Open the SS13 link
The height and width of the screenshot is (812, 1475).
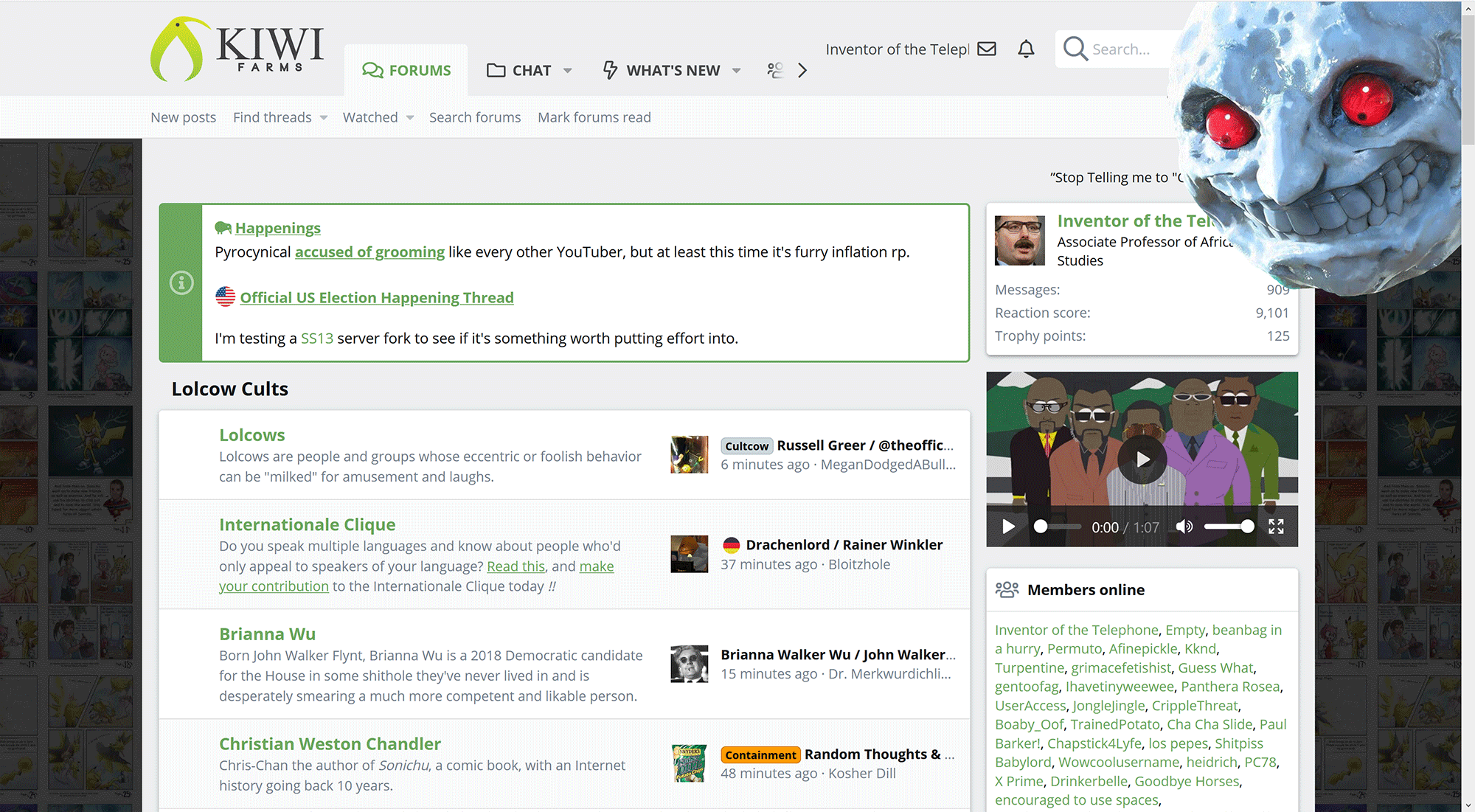click(317, 338)
